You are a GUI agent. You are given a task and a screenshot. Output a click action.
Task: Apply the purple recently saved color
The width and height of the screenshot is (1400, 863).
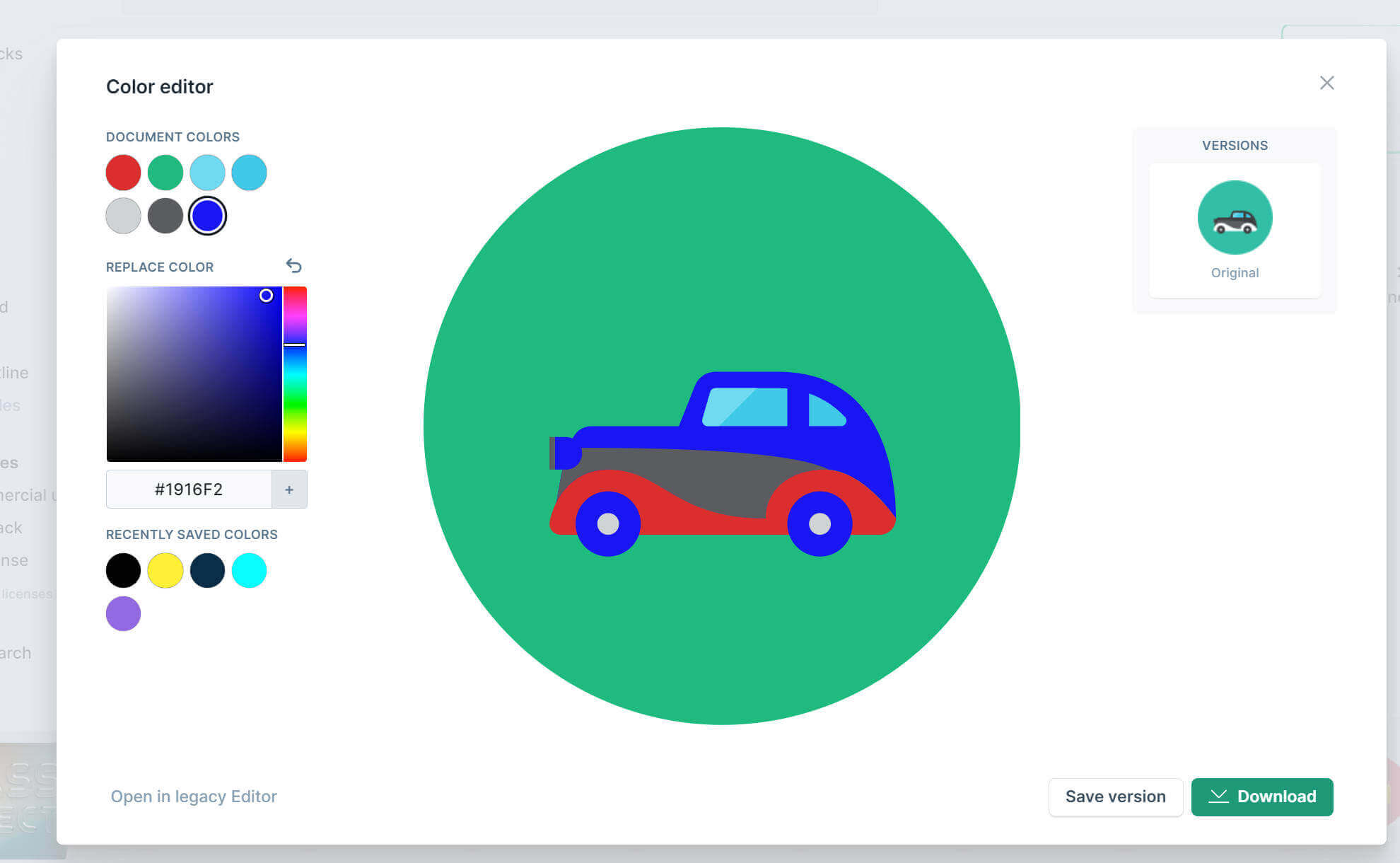123,613
